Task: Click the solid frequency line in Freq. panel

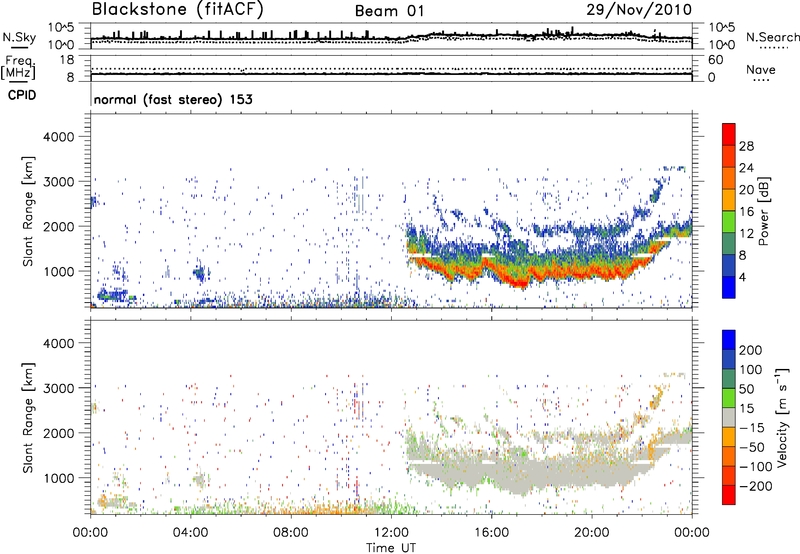Action: (x=391, y=74)
